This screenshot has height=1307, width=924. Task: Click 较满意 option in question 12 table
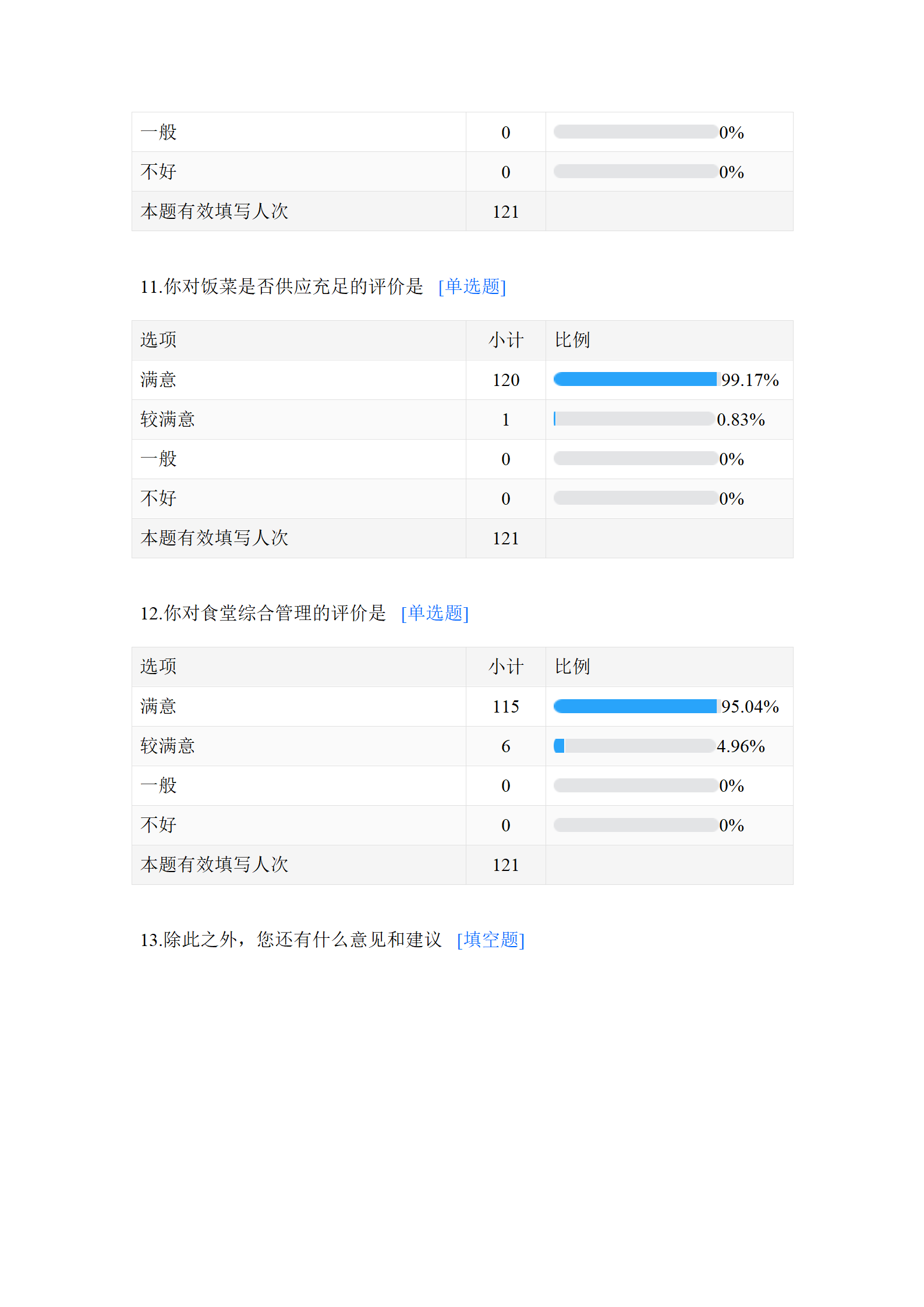(x=168, y=746)
